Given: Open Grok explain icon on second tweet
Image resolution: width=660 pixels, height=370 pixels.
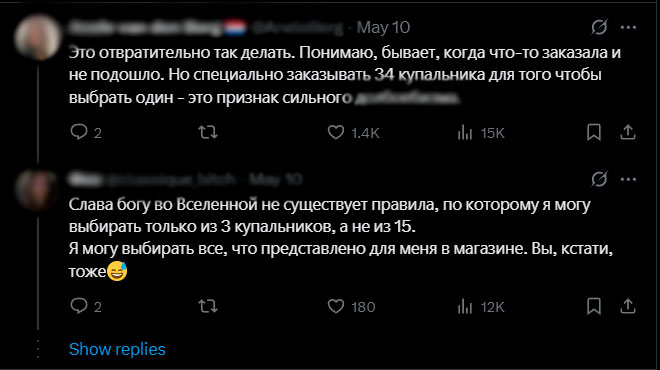Looking at the screenshot, I should [x=599, y=179].
